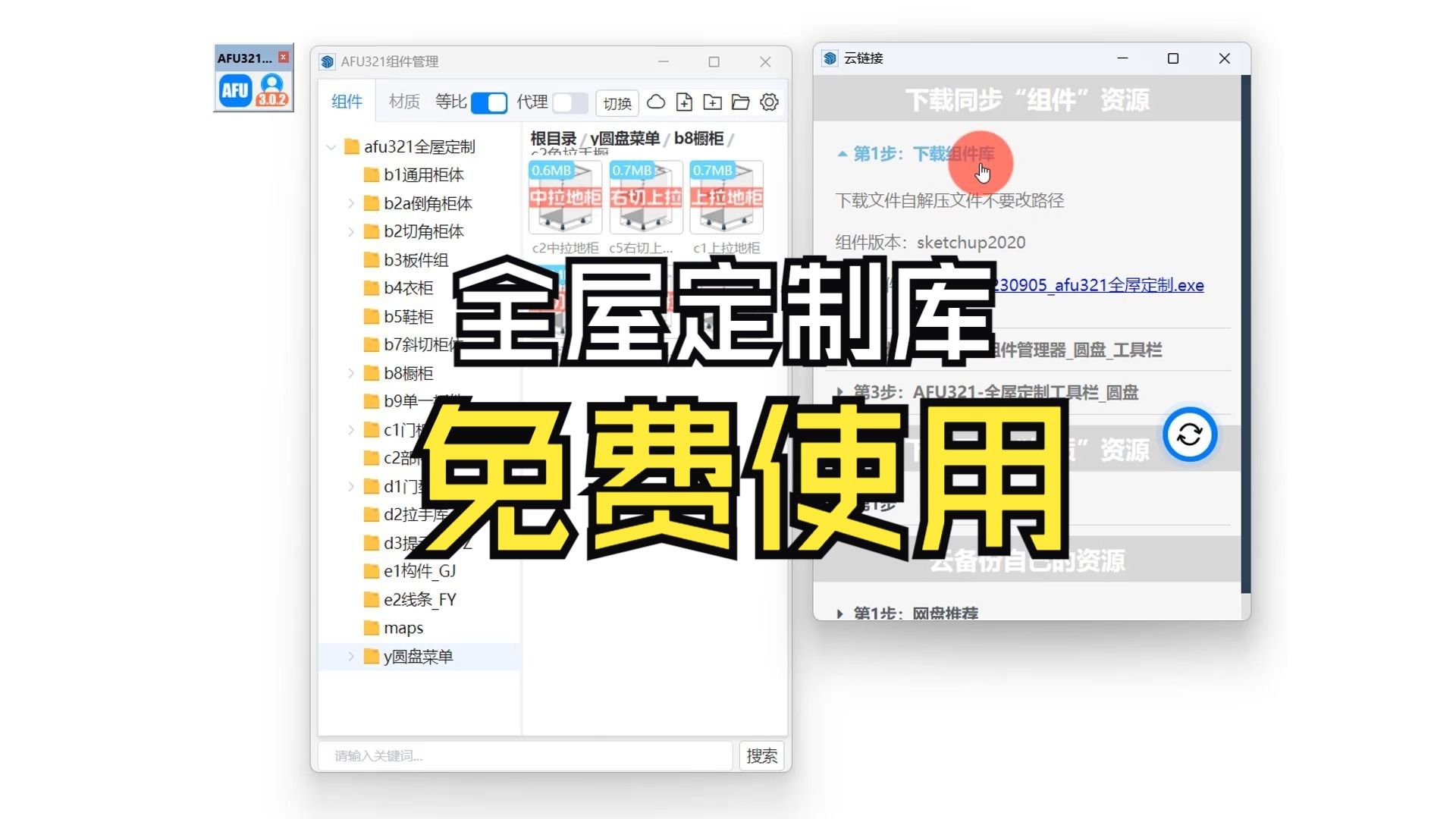This screenshot has height=819, width=1456.
Task: Open the cloud link icon in toolbar
Action: click(656, 102)
